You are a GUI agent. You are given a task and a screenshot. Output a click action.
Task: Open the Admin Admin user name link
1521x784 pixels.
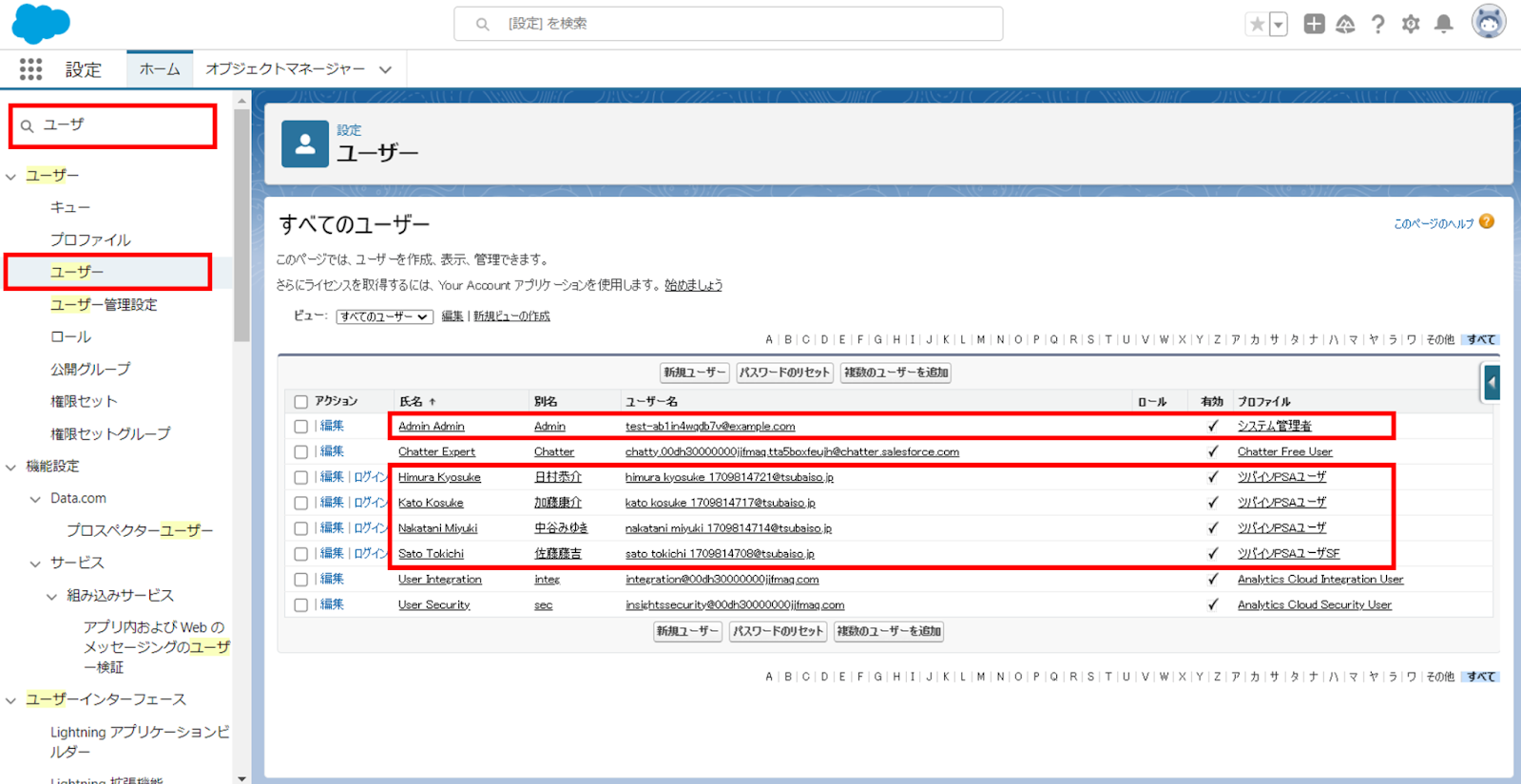432,427
